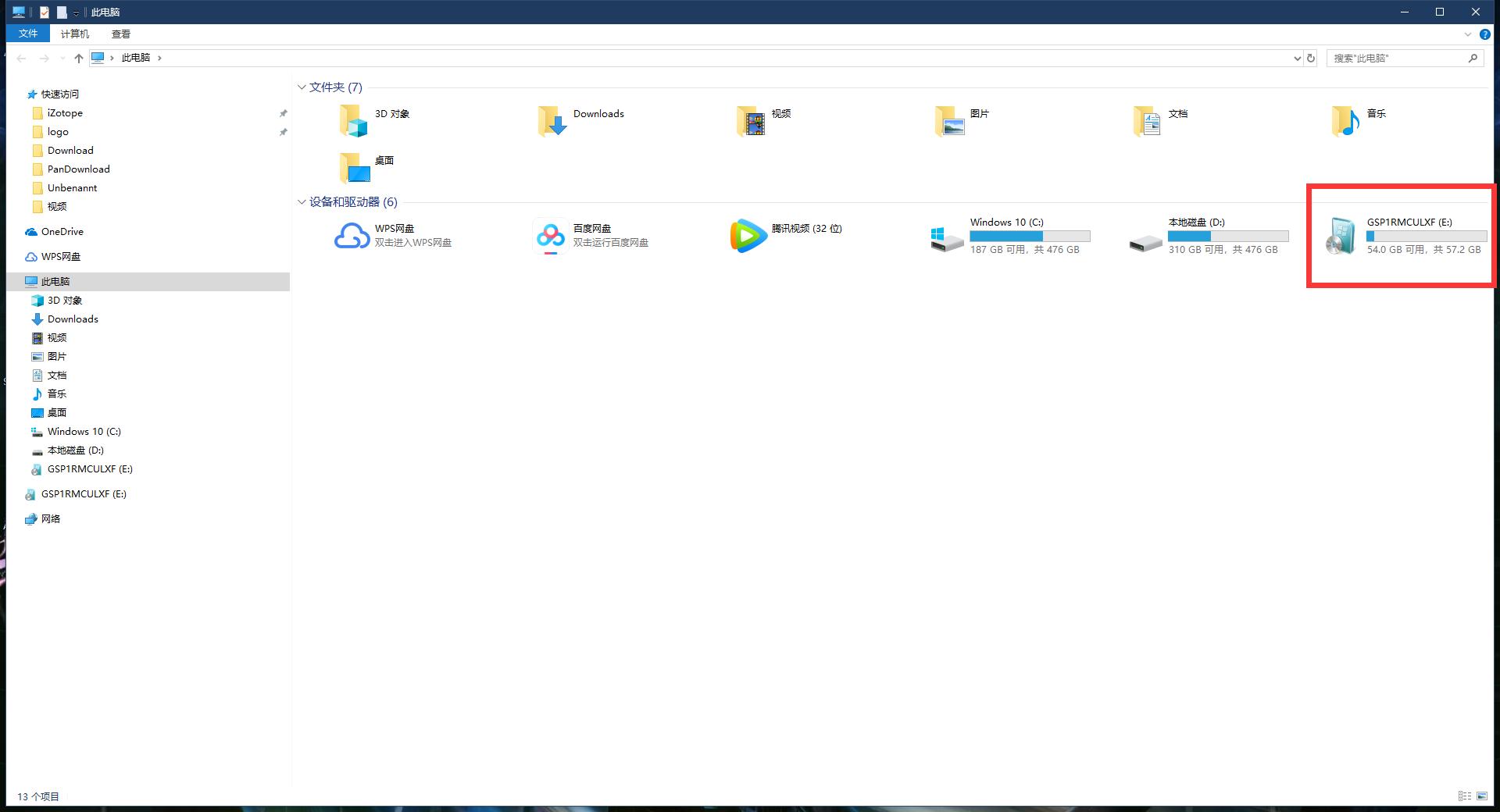
Task: Switch to large icons view in status bar
Action: [1482, 796]
